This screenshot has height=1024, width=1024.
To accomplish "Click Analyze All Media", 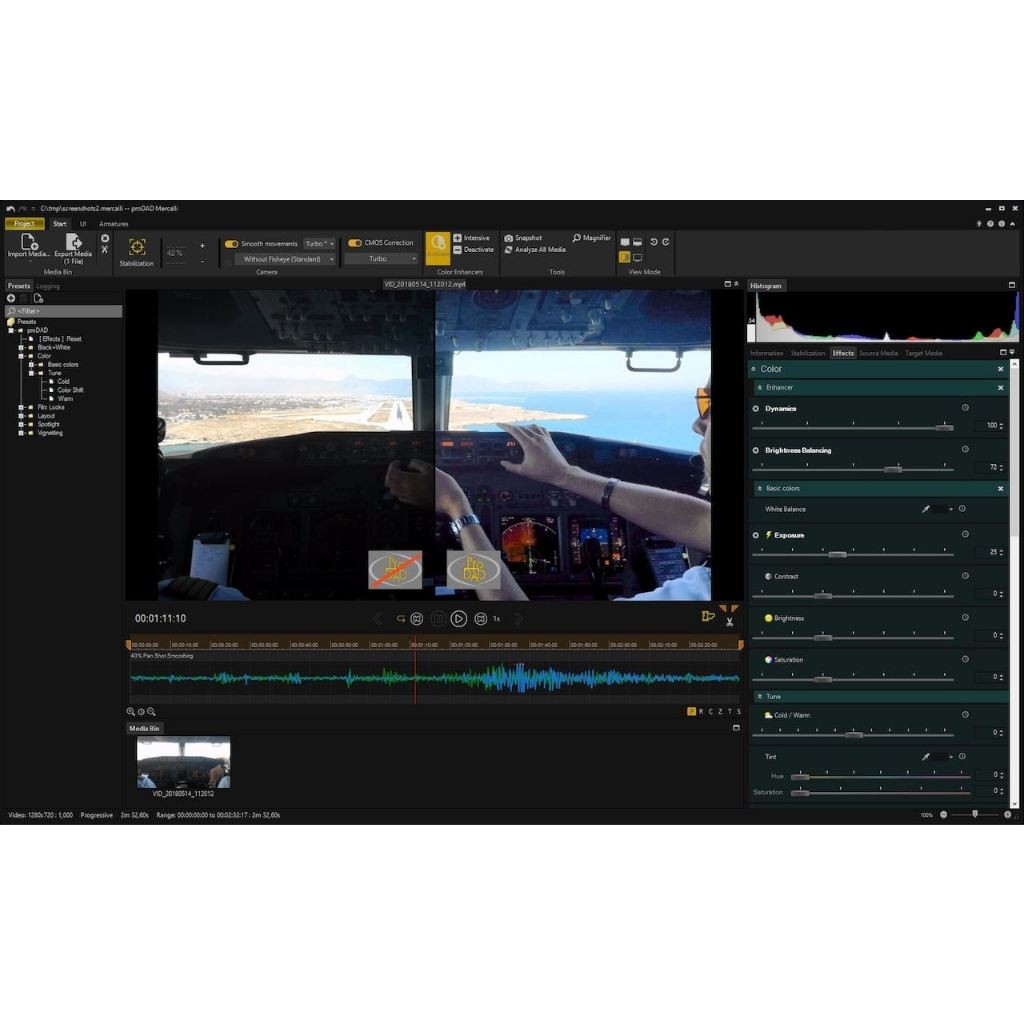I will tap(536, 250).
